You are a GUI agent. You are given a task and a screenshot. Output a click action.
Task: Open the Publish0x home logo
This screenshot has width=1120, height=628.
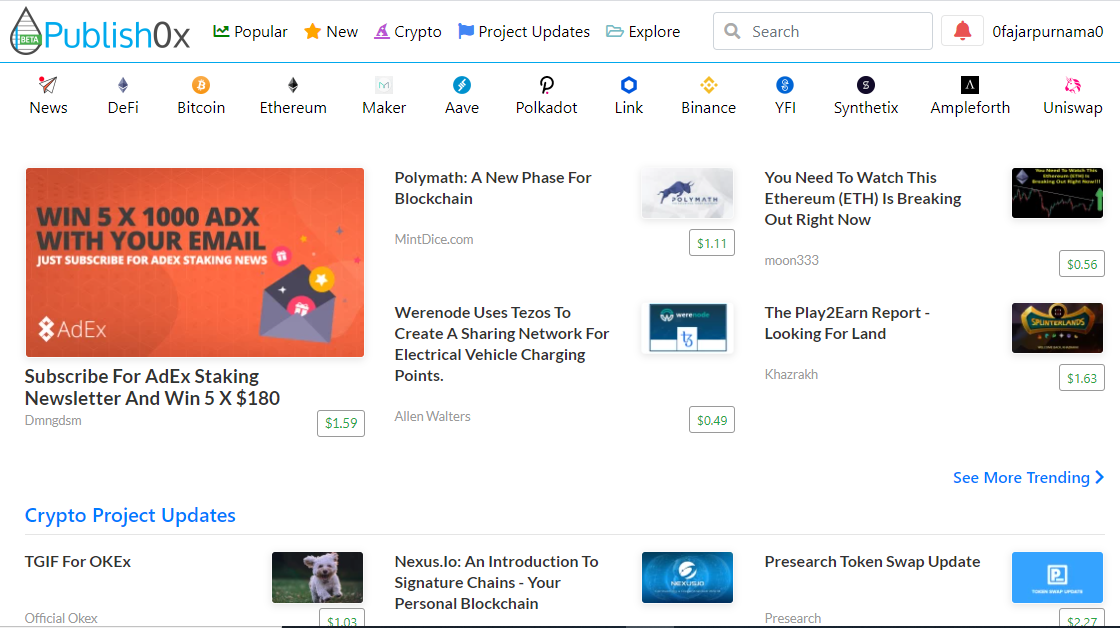100,31
